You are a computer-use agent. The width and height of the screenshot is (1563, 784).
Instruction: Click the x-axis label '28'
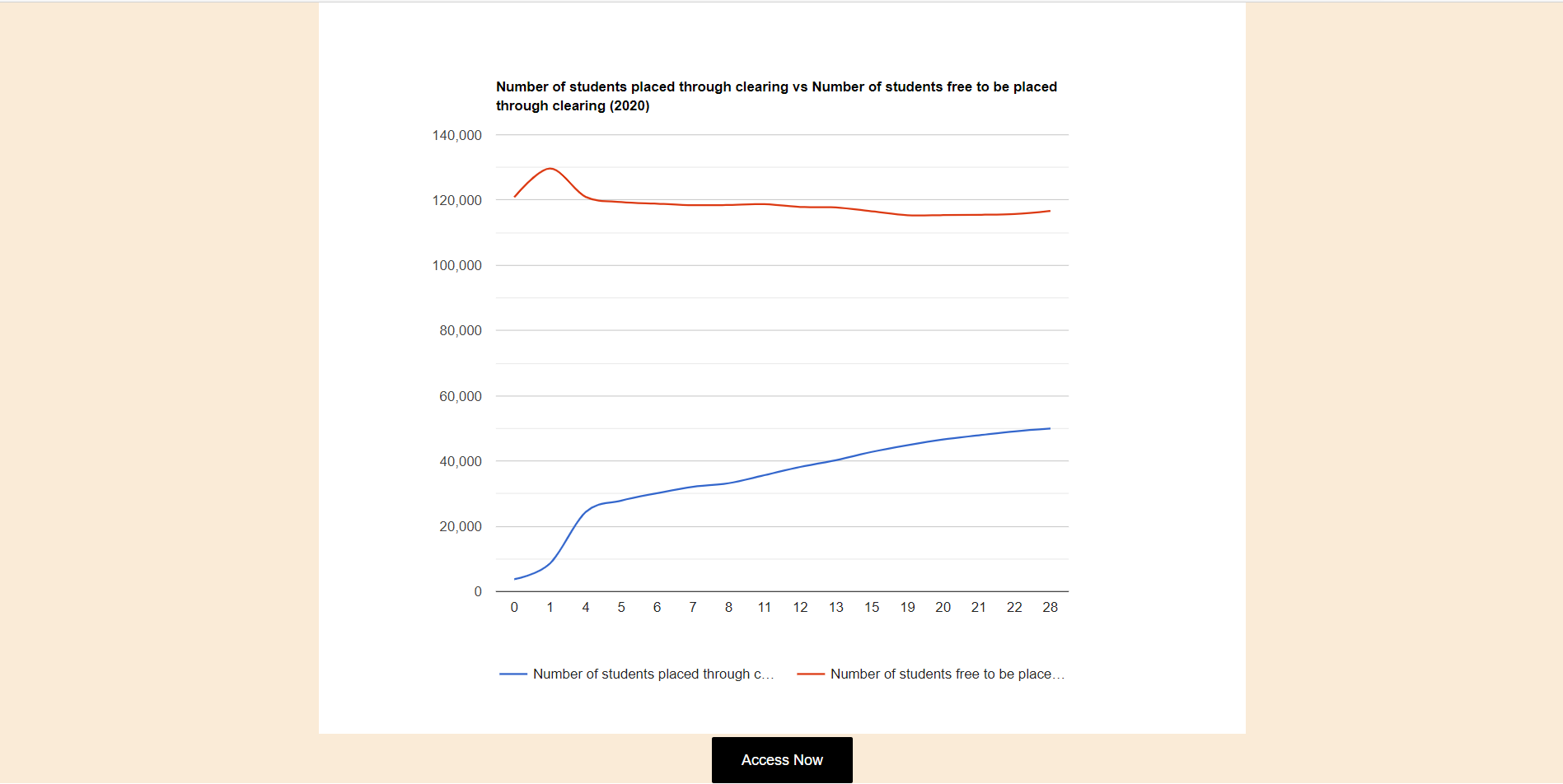click(x=1050, y=607)
